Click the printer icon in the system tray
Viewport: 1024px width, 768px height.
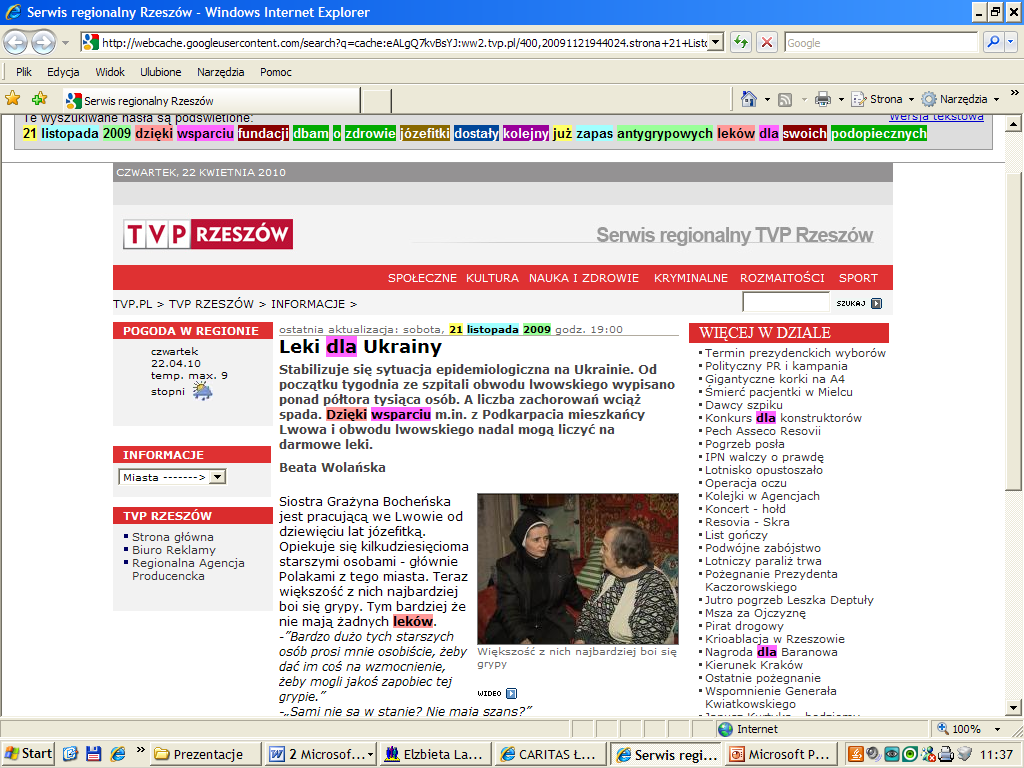pyautogui.click(x=946, y=754)
